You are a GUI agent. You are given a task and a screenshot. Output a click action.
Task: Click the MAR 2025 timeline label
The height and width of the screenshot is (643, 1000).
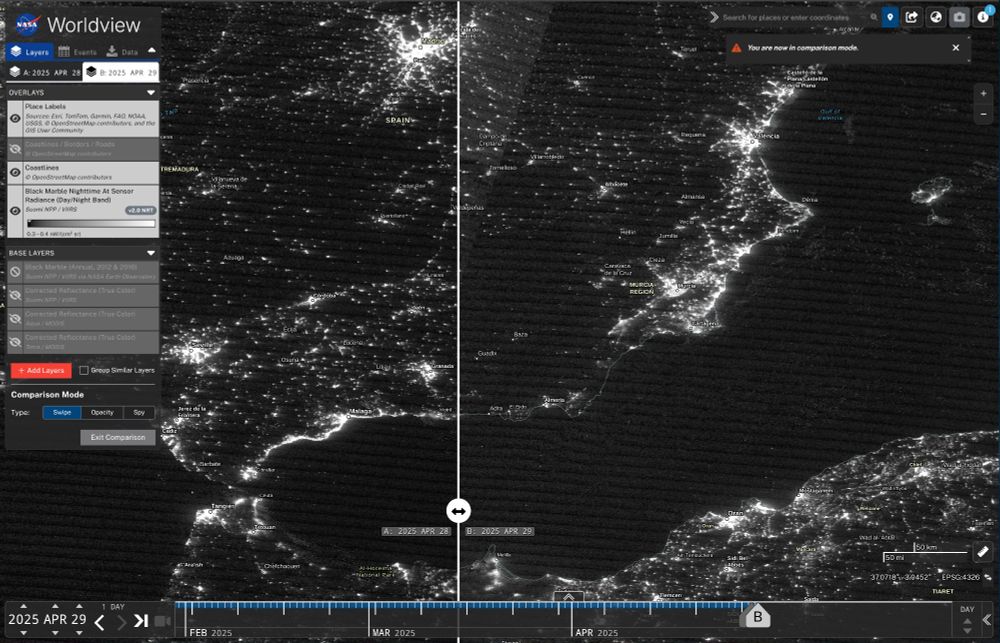point(393,633)
